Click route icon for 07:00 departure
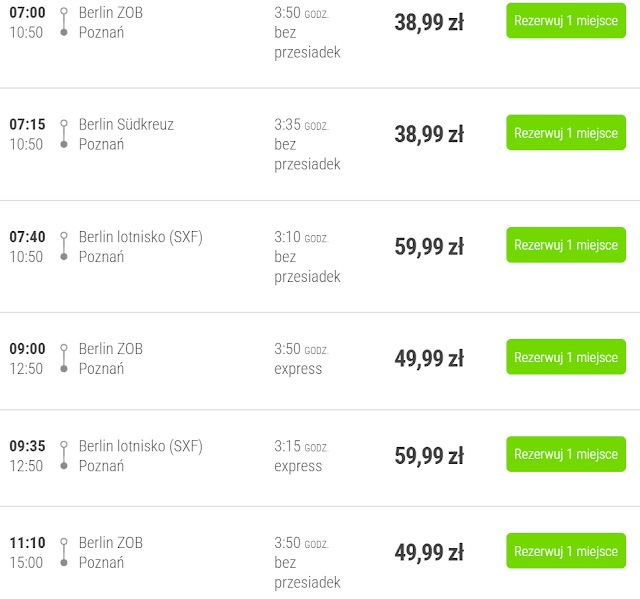The height and width of the screenshot is (599, 640). pyautogui.click(x=64, y=22)
